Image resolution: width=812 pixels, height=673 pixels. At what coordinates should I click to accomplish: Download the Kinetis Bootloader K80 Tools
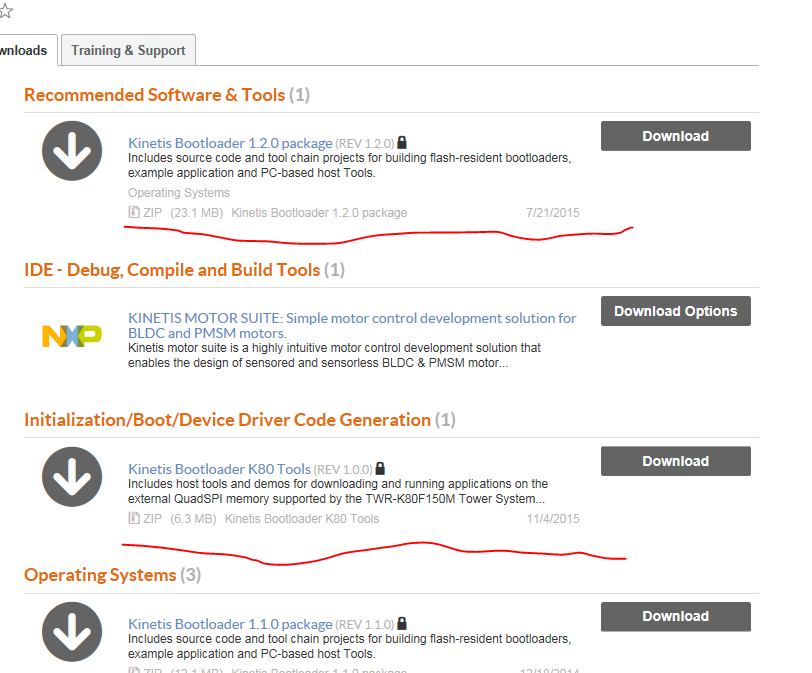click(675, 461)
